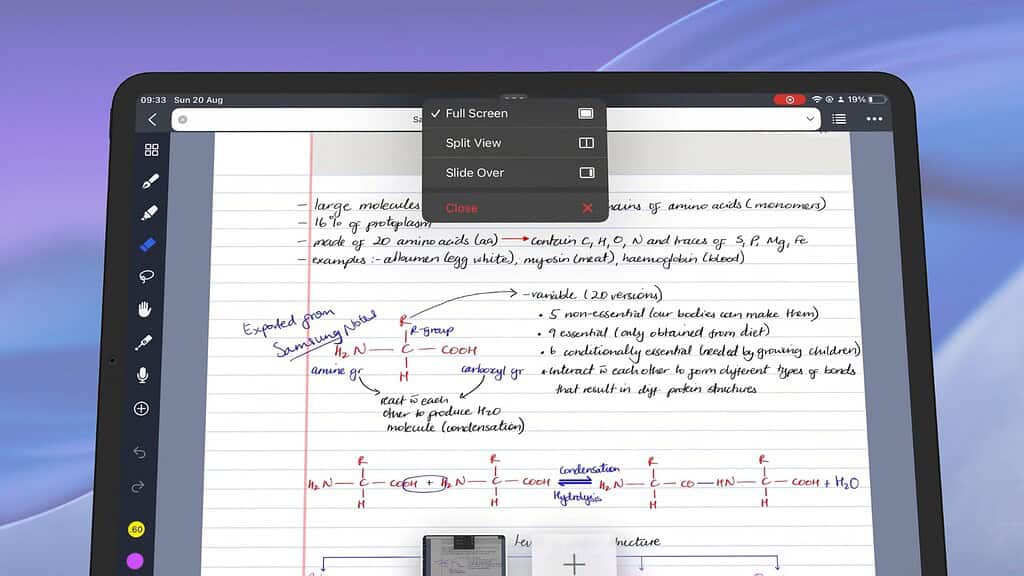Choose the Full Screen option
Screen dimensions: 1024x576
[x=515, y=114]
